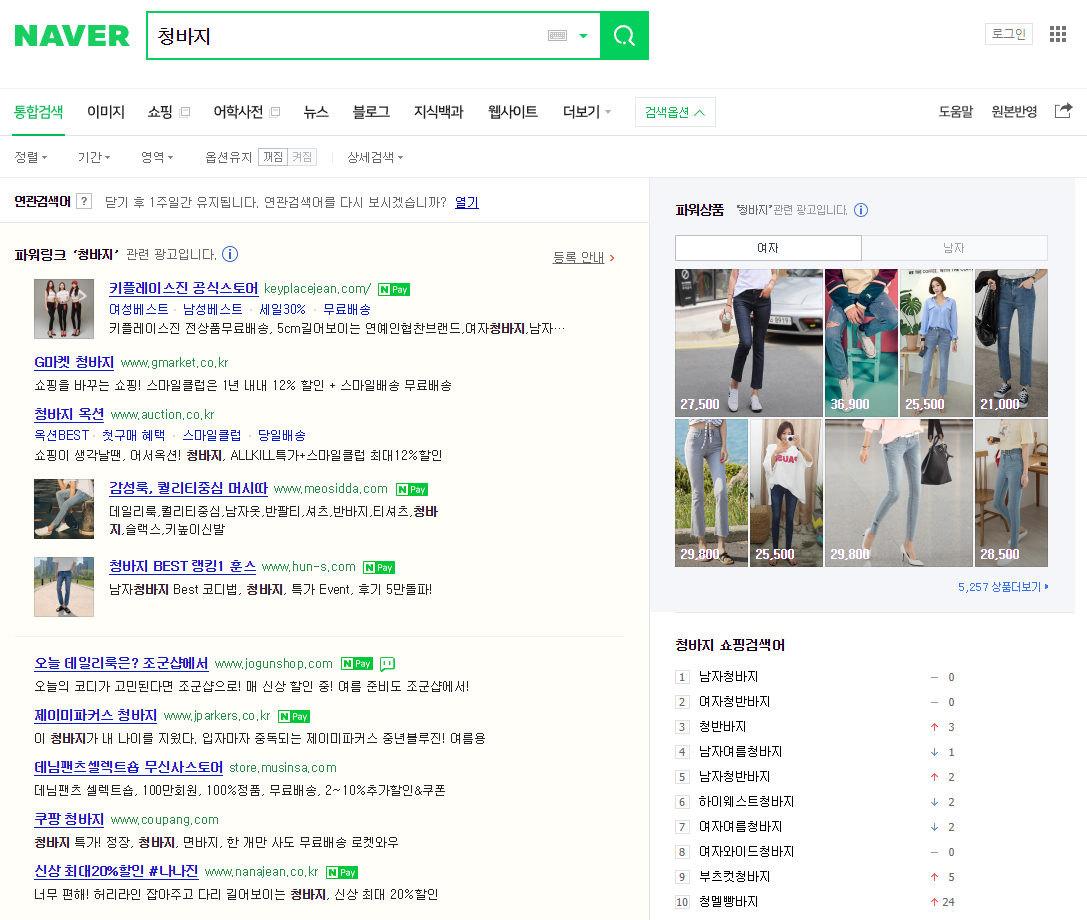Open the 청바지 옥션 ad link
Image resolution: width=1087 pixels, height=920 pixels.
[x=69, y=415]
